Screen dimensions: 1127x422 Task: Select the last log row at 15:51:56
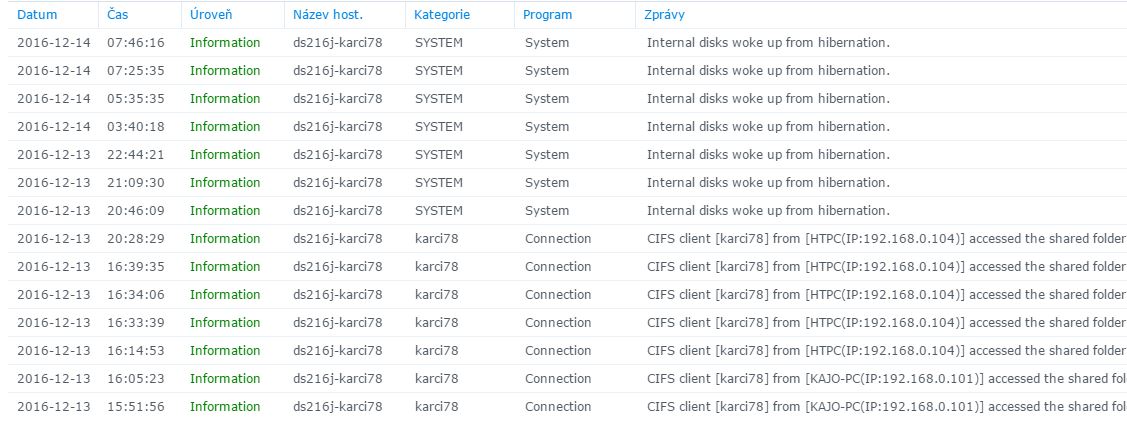click(135, 407)
